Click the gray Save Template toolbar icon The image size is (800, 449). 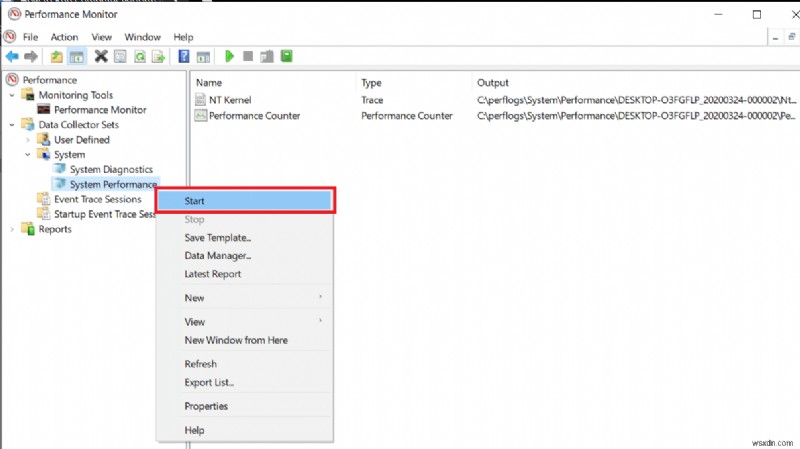click(267, 57)
